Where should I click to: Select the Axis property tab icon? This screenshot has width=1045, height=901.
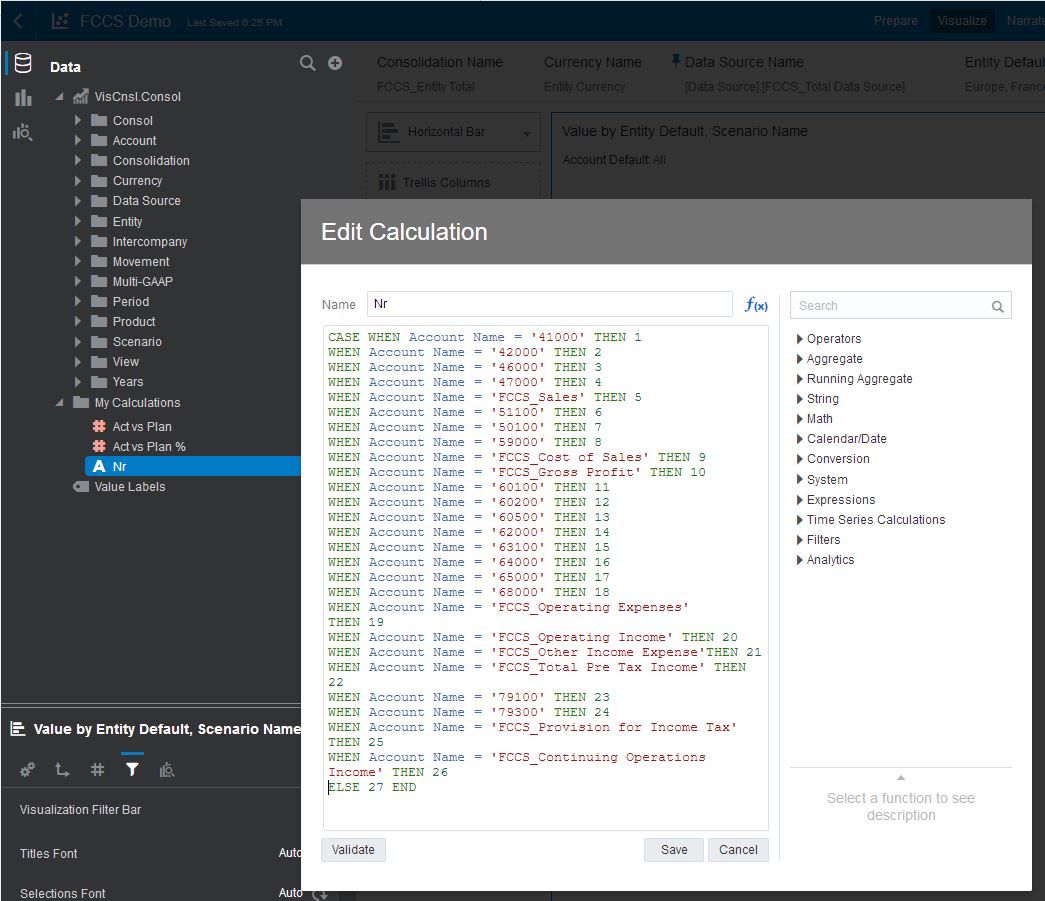[x=62, y=769]
